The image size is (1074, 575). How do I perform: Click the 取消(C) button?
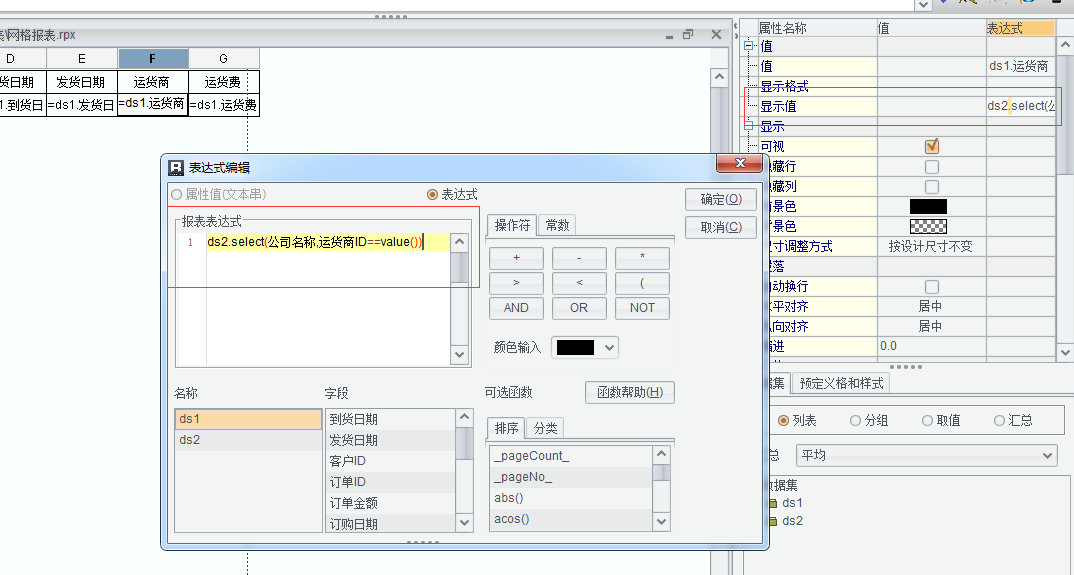tap(721, 227)
